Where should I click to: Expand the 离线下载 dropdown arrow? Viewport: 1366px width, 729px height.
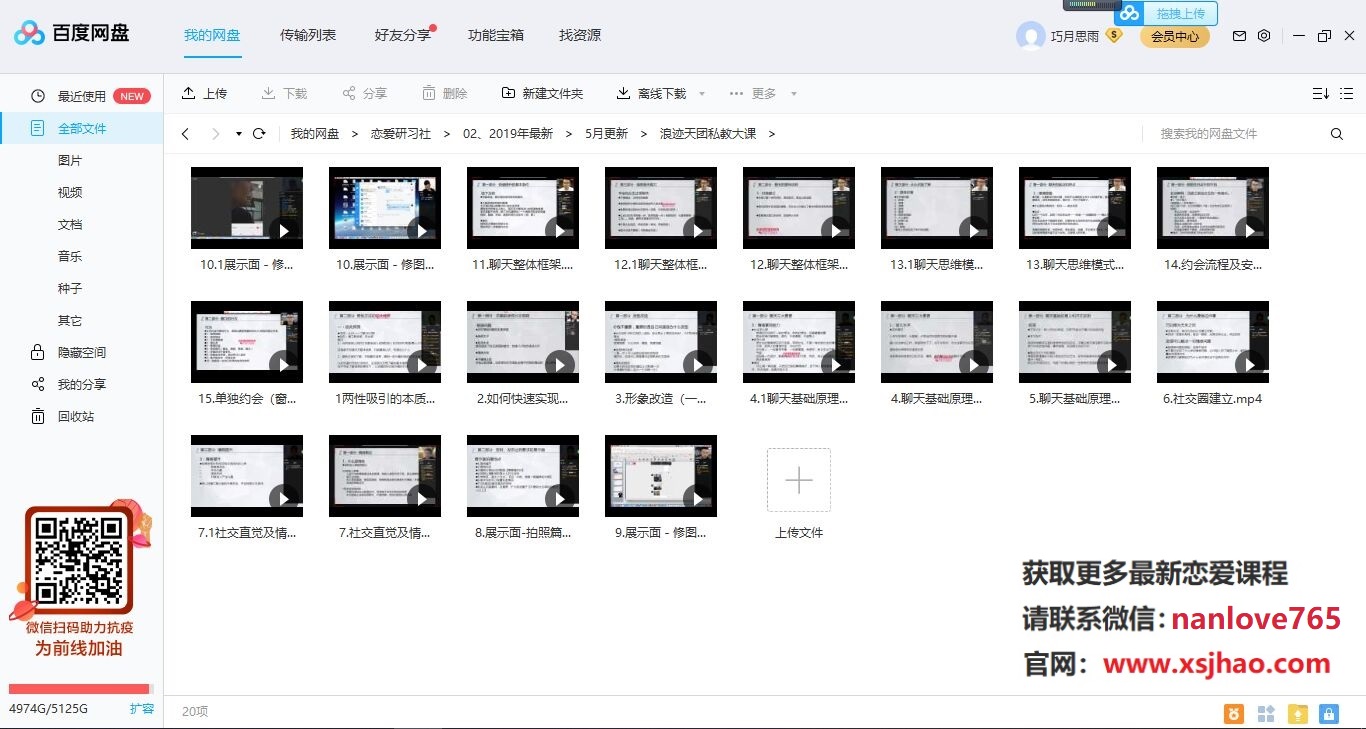click(702, 94)
